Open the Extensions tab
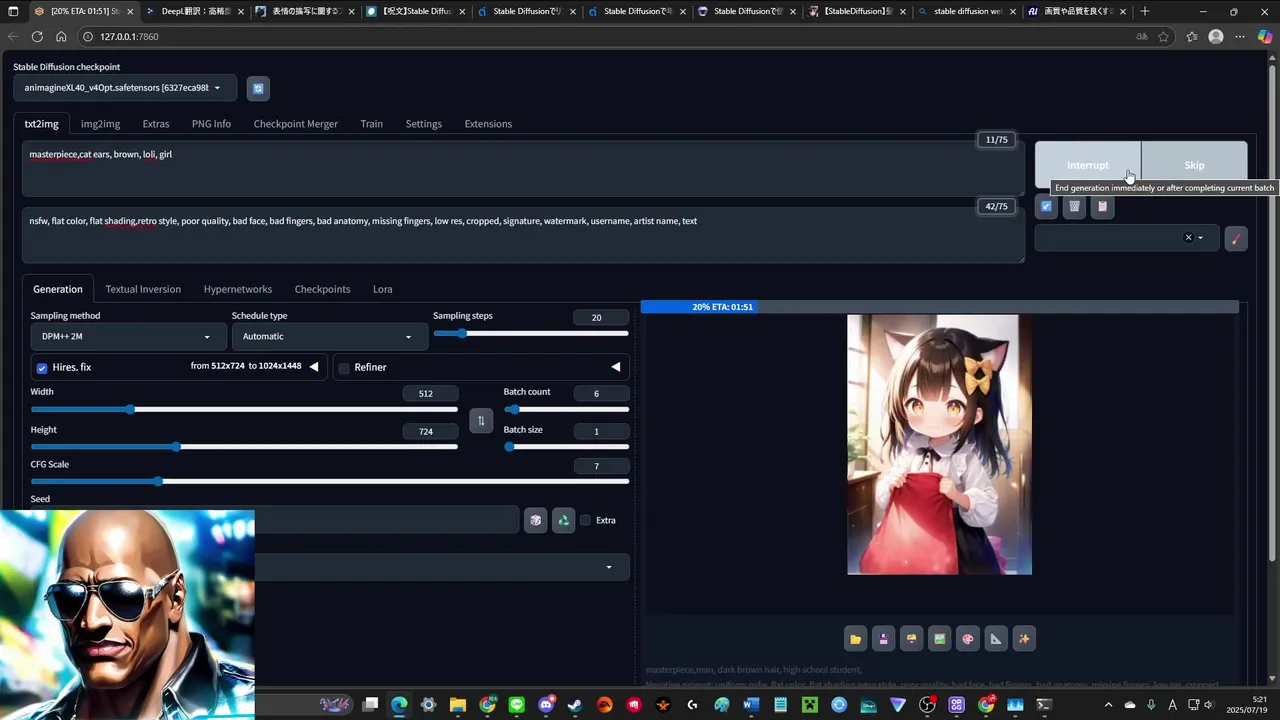 click(x=488, y=124)
